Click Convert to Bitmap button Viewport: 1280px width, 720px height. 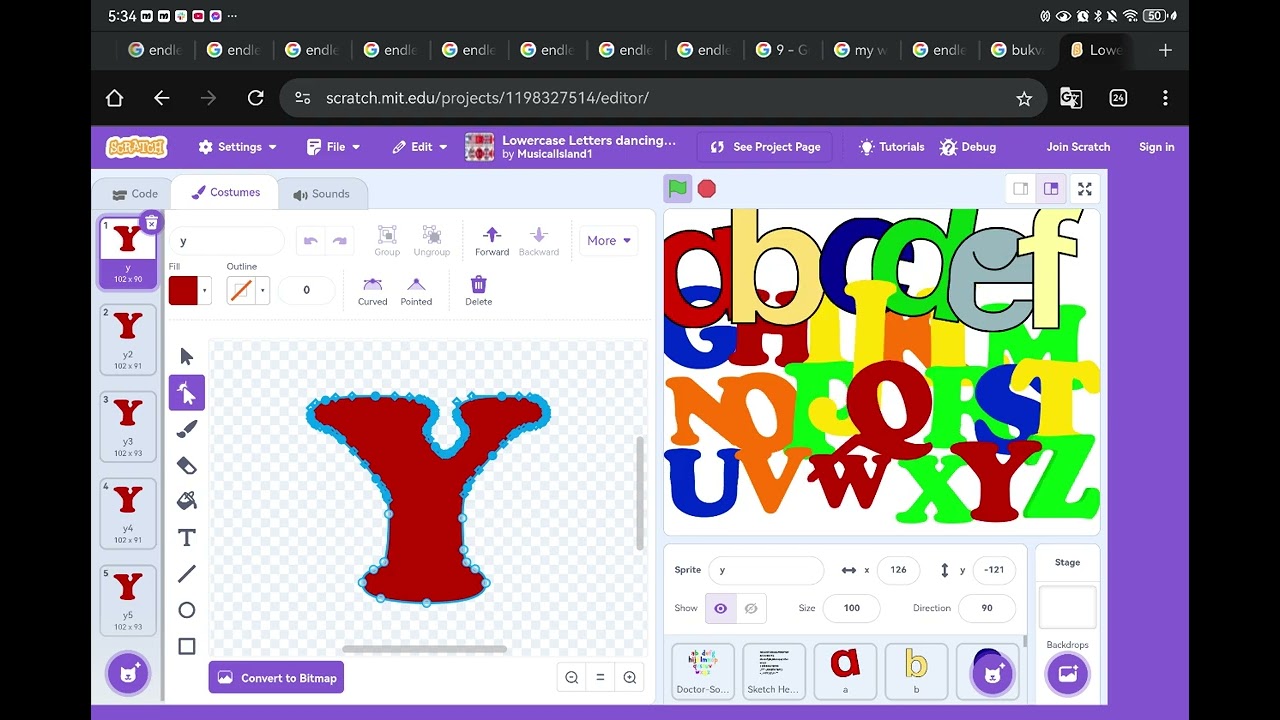pyautogui.click(x=276, y=678)
